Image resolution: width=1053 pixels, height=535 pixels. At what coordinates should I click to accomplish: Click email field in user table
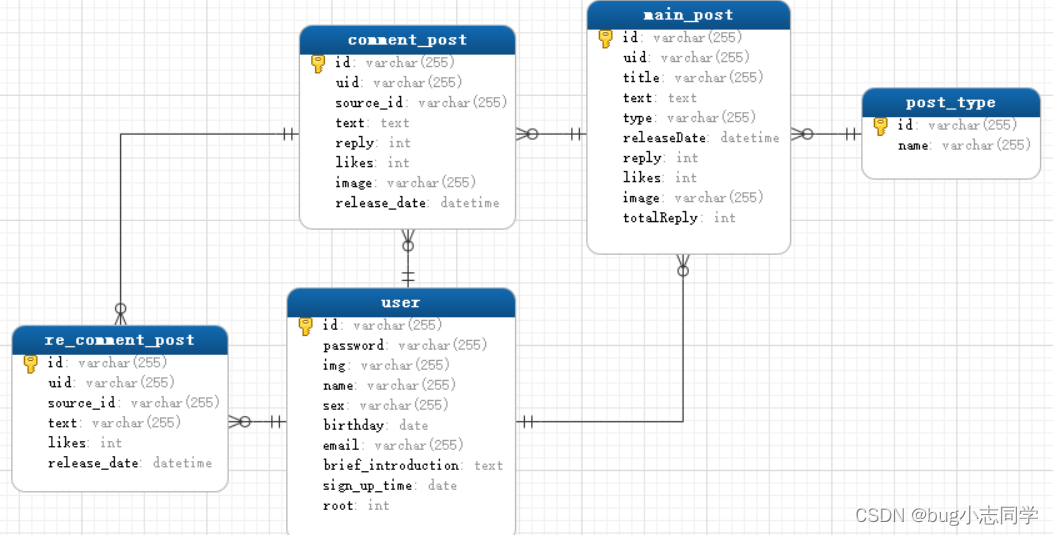point(394,446)
